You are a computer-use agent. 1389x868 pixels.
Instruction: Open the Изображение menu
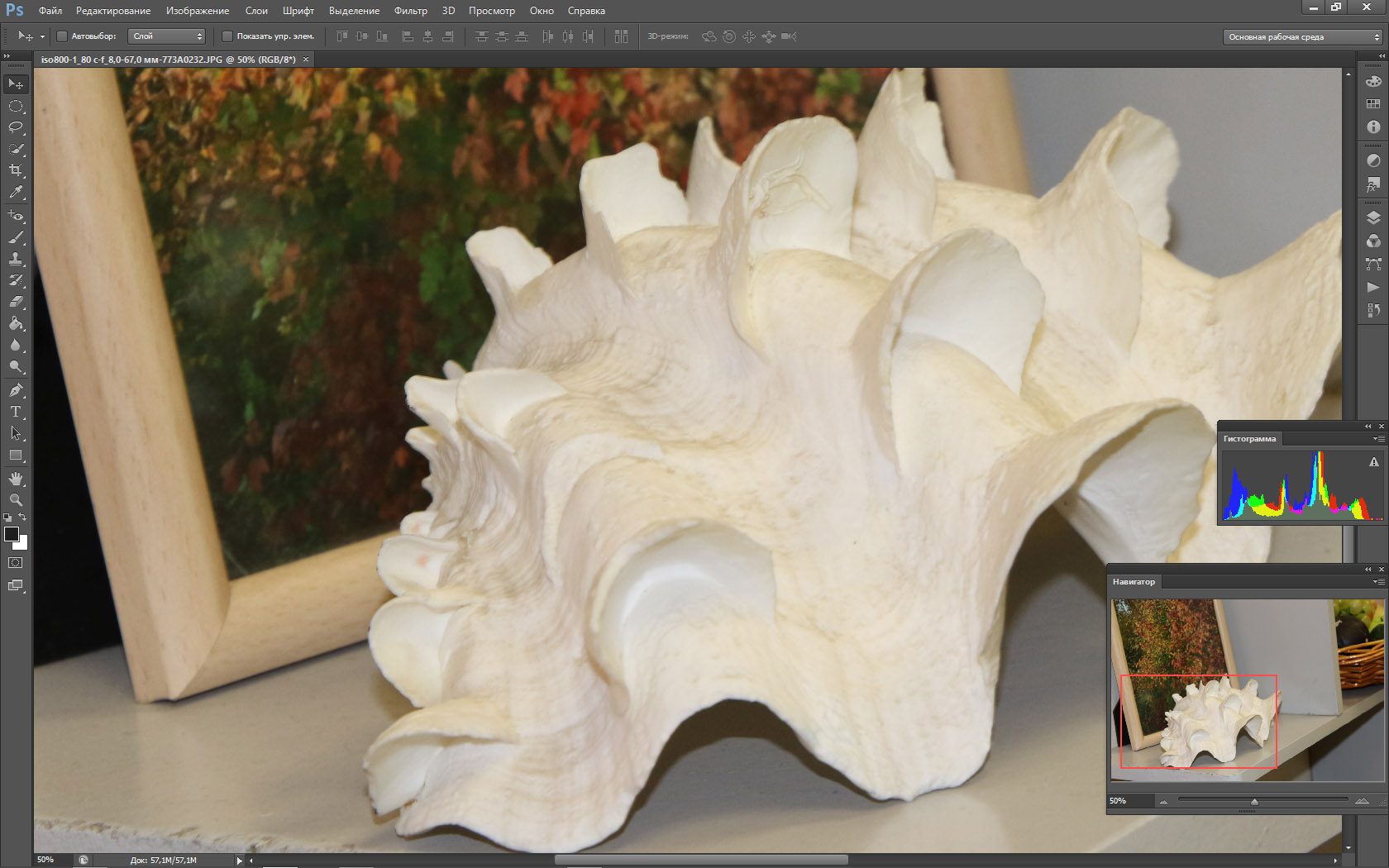pyautogui.click(x=198, y=11)
